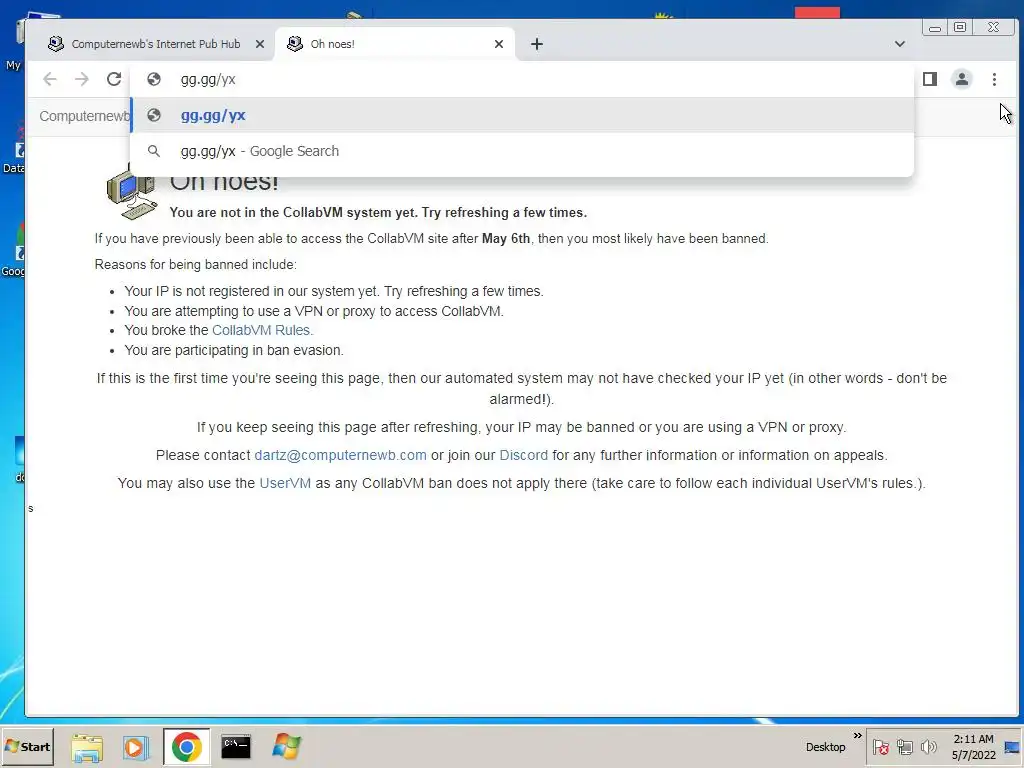The image size is (1024, 768).
Task: Open the Windows Explorer taskbar icon
Action: pos(87,747)
